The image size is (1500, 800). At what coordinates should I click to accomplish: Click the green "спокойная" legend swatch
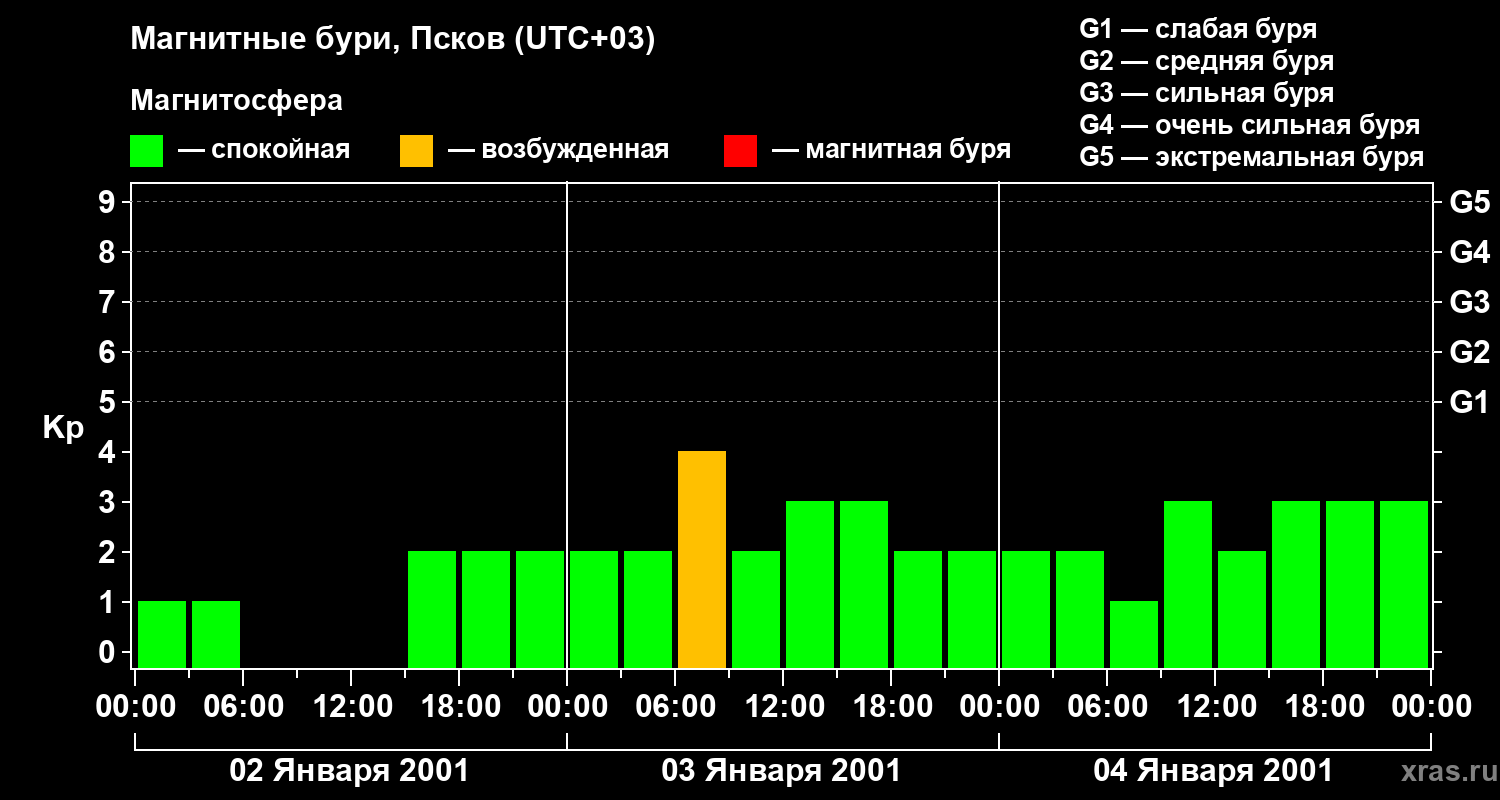pos(146,151)
